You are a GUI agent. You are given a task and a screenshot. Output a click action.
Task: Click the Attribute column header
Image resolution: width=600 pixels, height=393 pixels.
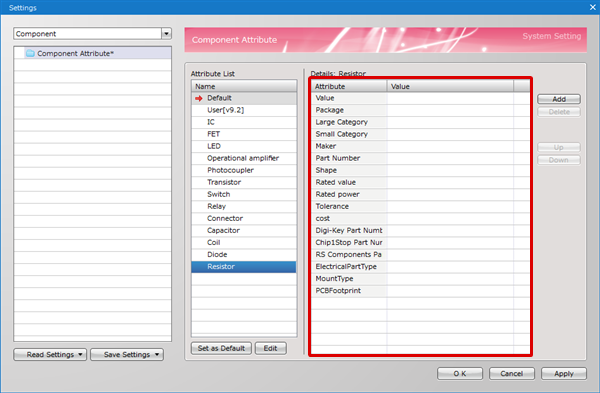pyautogui.click(x=349, y=86)
